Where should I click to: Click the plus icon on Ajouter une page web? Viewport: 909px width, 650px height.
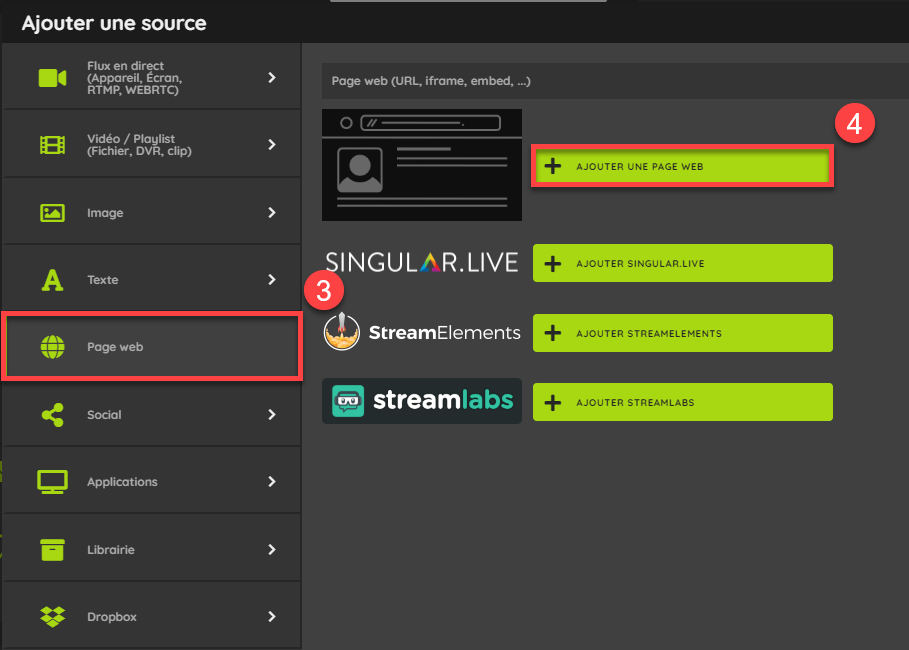(x=552, y=166)
